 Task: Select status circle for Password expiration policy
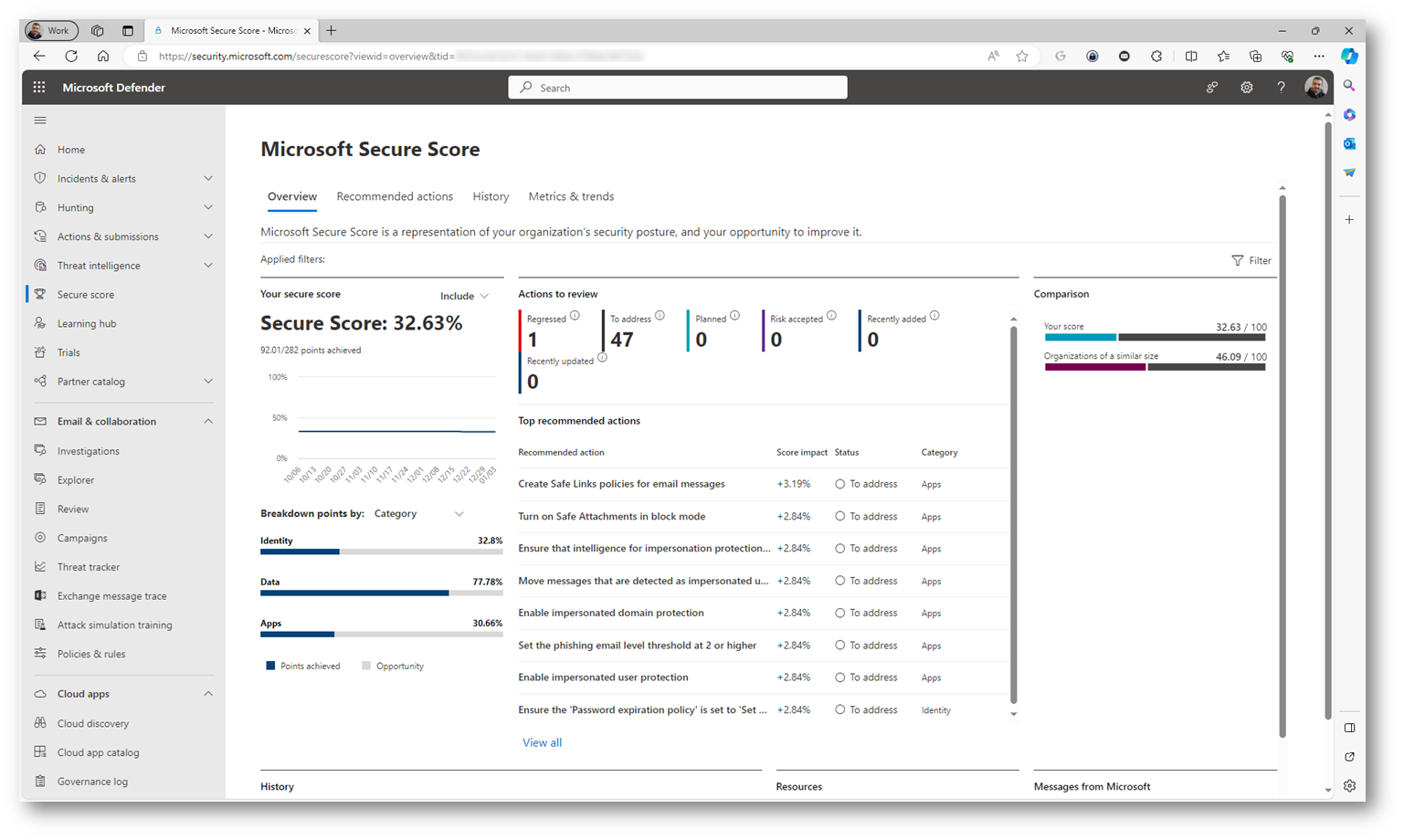tap(839, 710)
